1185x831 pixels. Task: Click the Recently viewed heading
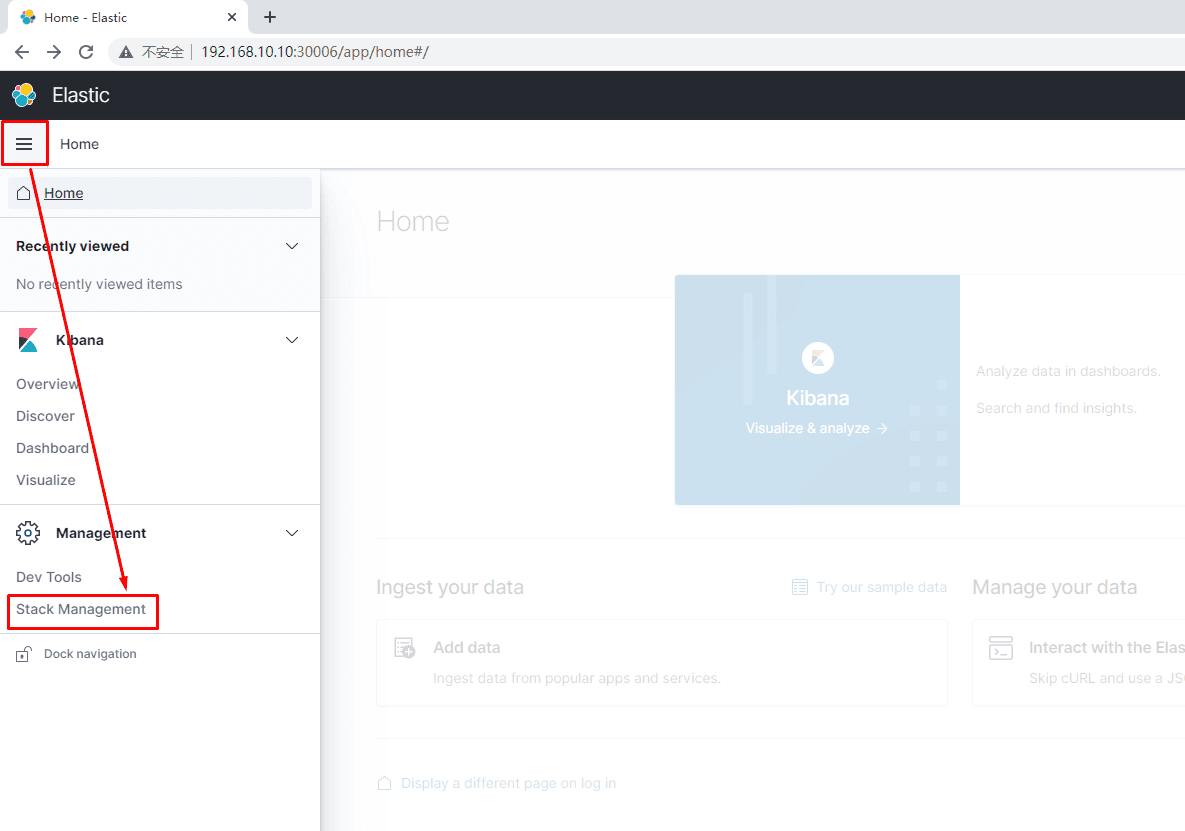click(x=73, y=246)
